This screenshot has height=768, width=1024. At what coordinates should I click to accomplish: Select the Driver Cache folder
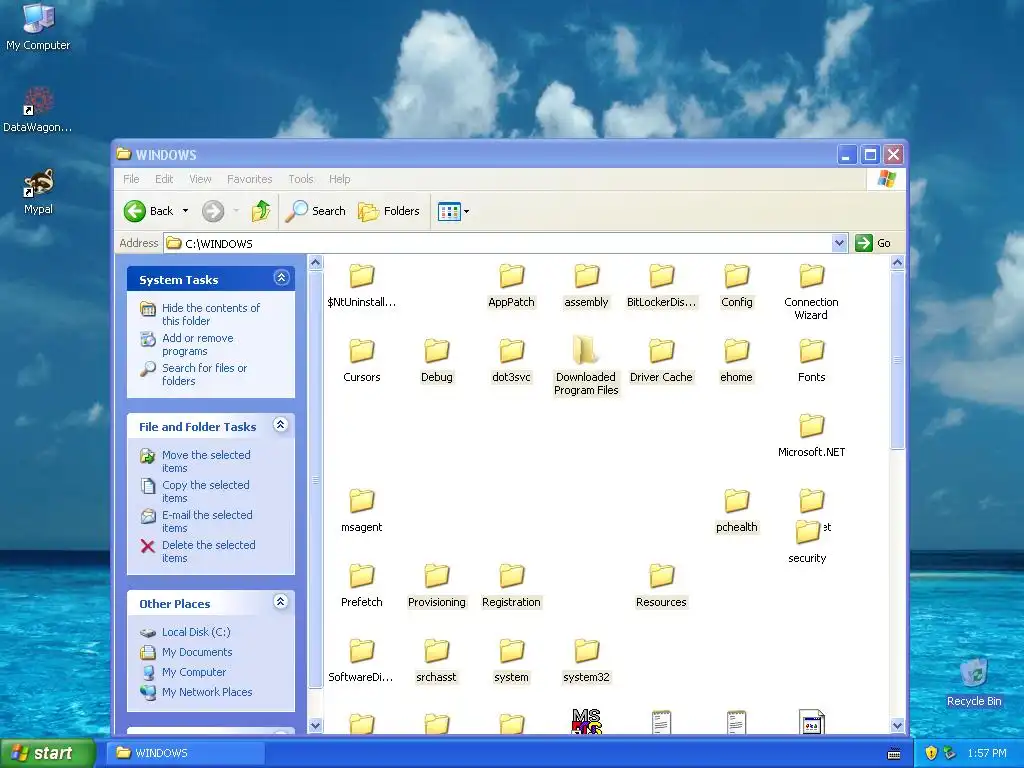[662, 361]
